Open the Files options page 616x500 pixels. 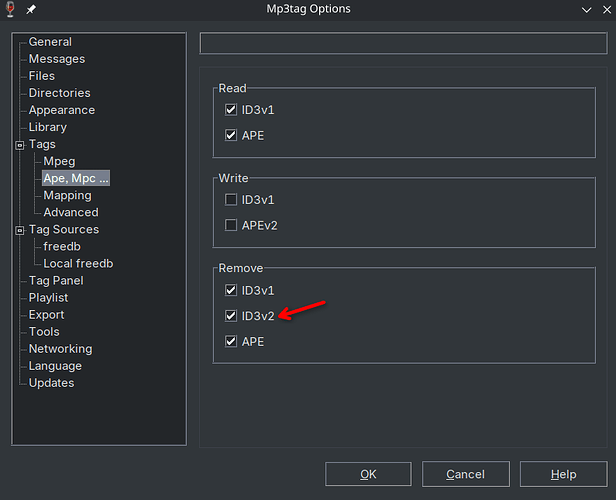click(42, 76)
